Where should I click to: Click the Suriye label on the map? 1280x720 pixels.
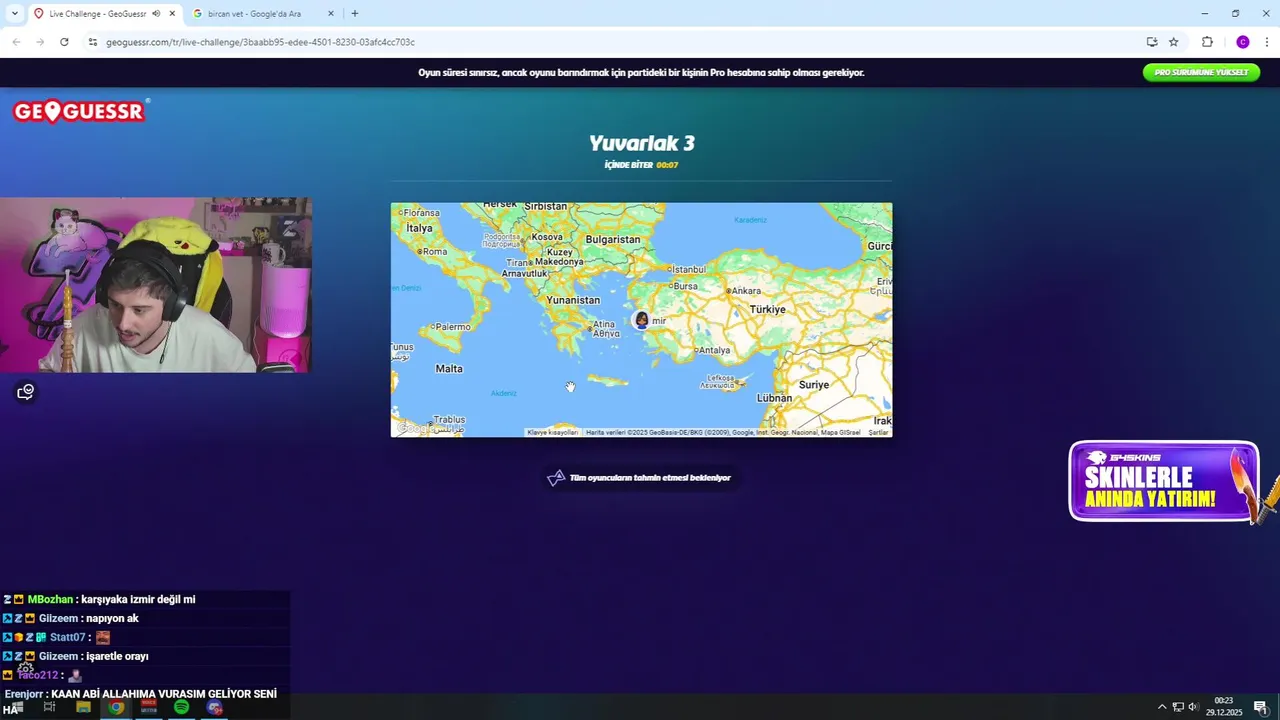coord(814,385)
